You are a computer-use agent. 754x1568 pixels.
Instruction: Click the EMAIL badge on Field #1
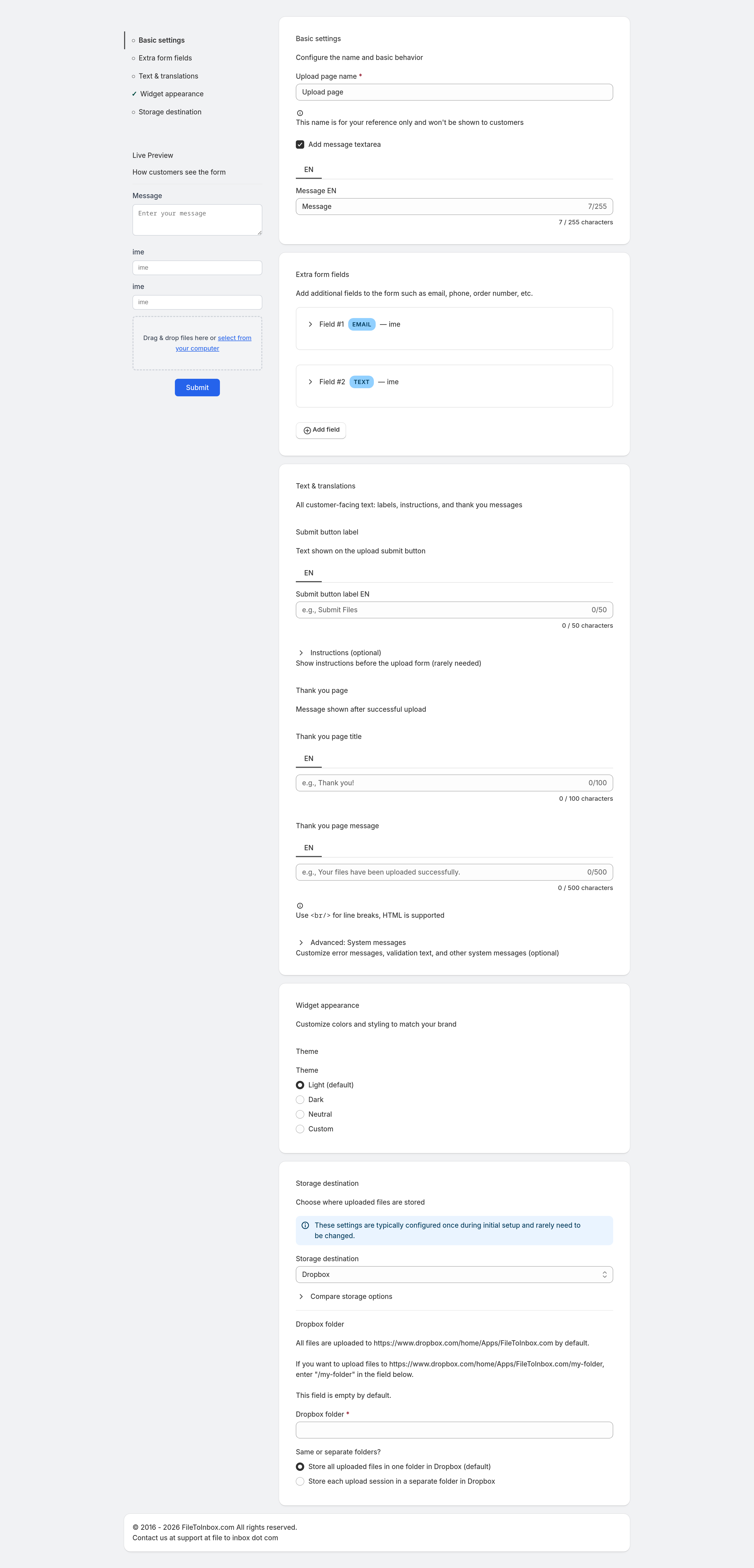click(362, 324)
